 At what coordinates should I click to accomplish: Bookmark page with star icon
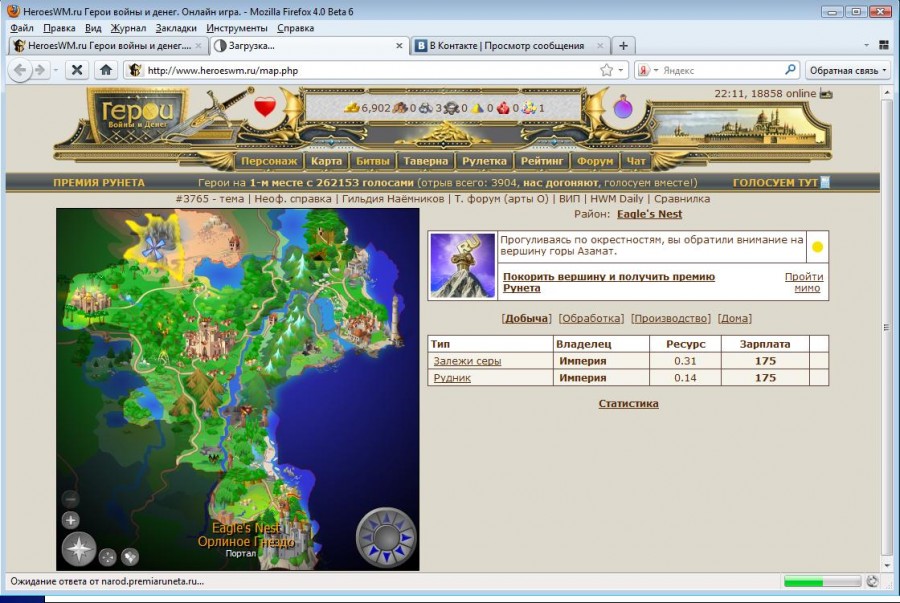click(606, 70)
